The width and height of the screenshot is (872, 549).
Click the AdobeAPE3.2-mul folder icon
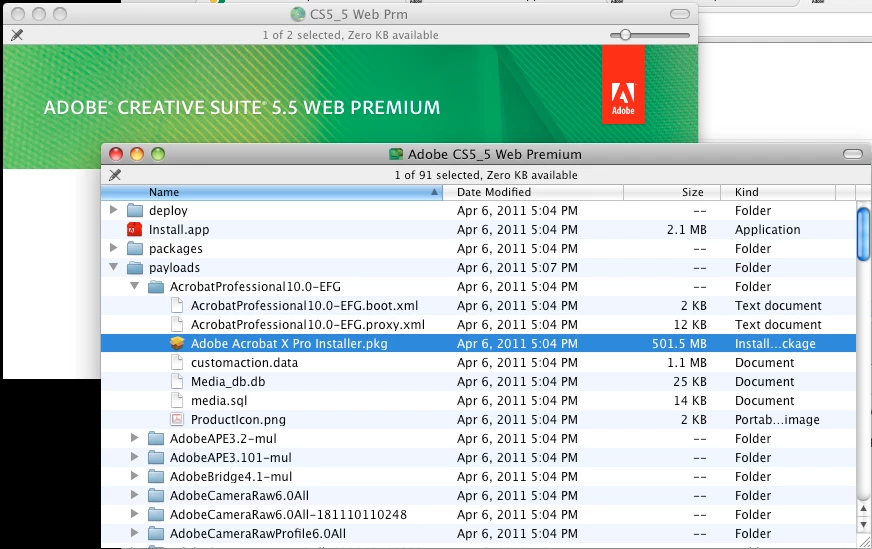tap(156, 438)
